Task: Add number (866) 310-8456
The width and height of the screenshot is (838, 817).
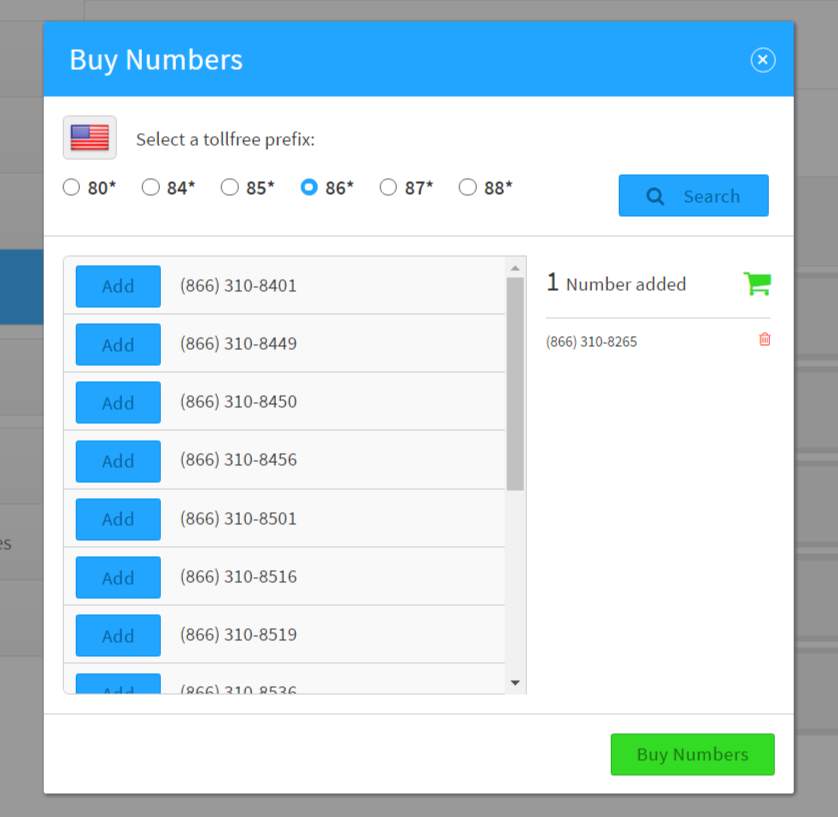Action: pyautogui.click(x=118, y=461)
